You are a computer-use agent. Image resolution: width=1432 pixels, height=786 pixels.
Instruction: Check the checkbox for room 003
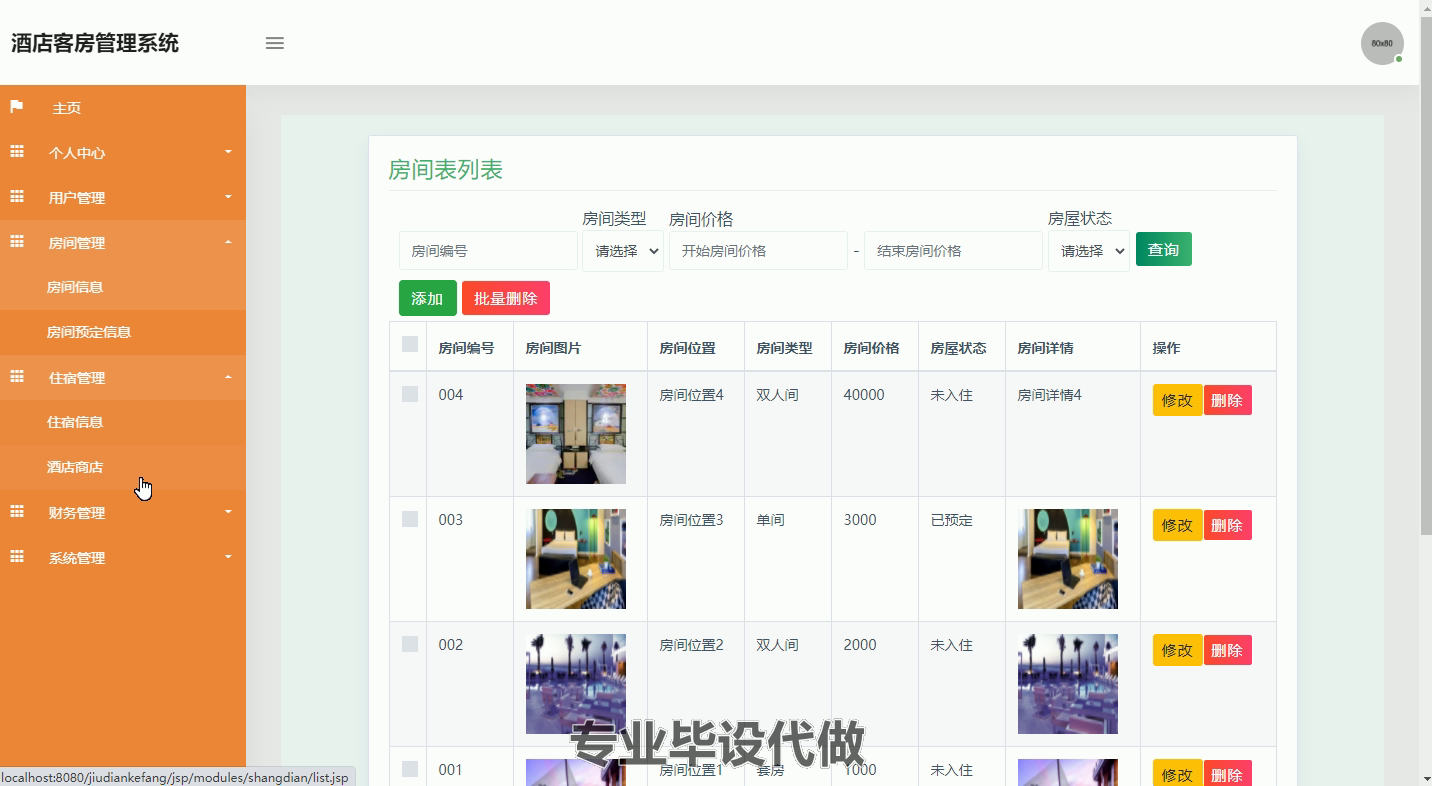pos(410,519)
